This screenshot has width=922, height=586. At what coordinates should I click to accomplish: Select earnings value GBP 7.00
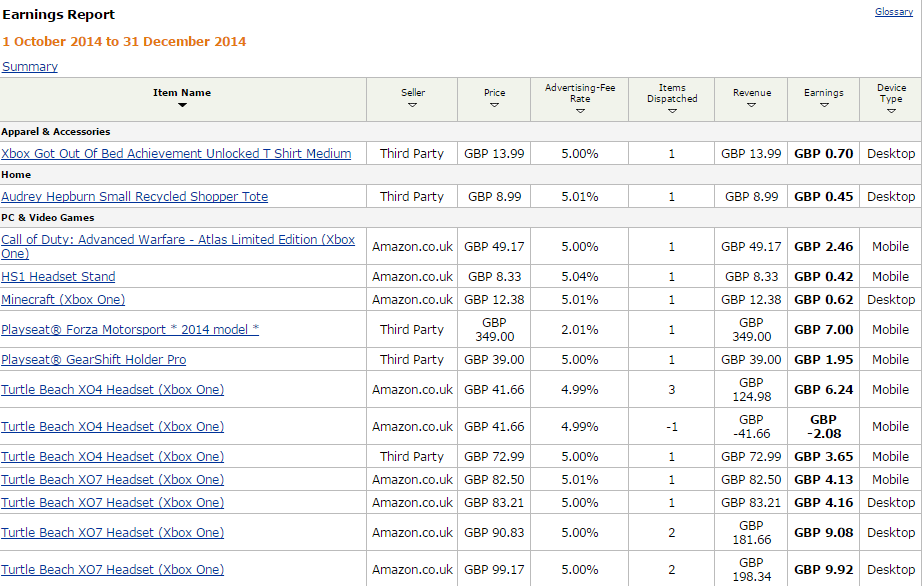(x=823, y=329)
